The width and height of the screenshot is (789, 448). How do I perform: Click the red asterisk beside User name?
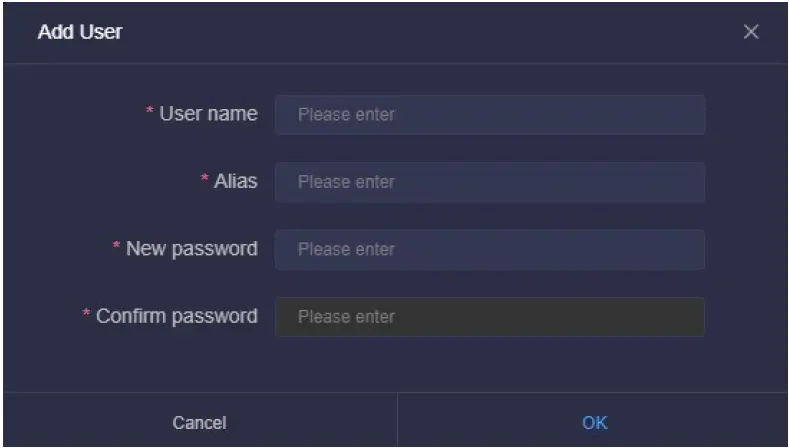[150, 113]
